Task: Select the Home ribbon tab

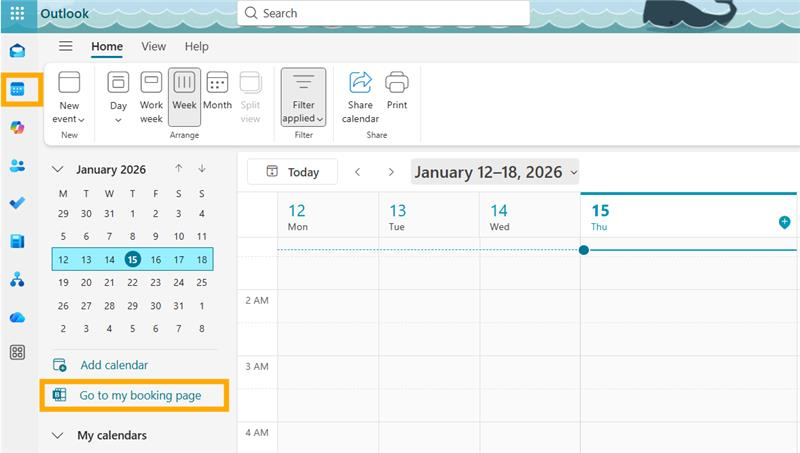Action: pyautogui.click(x=107, y=46)
